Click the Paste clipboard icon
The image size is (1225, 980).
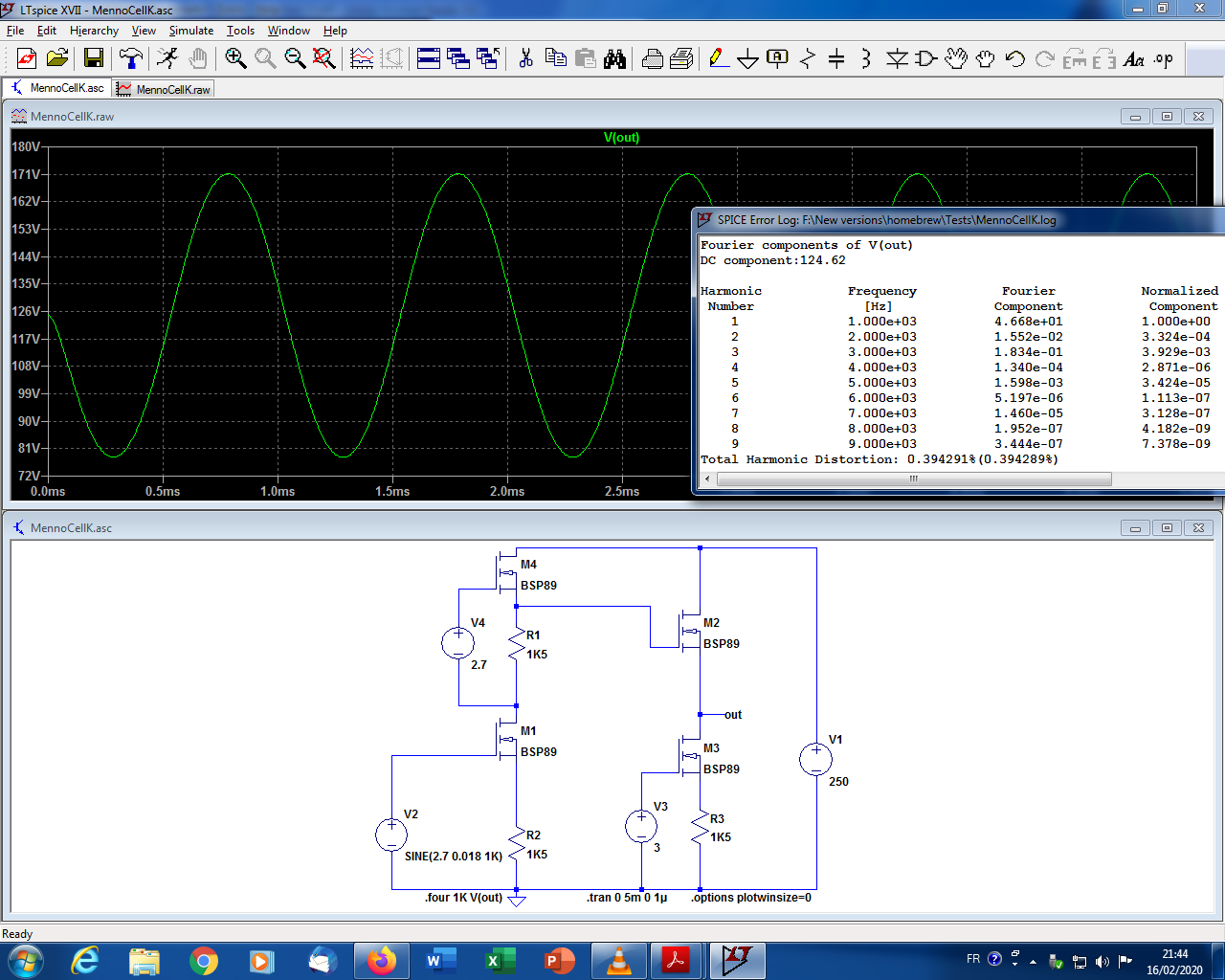click(585, 58)
